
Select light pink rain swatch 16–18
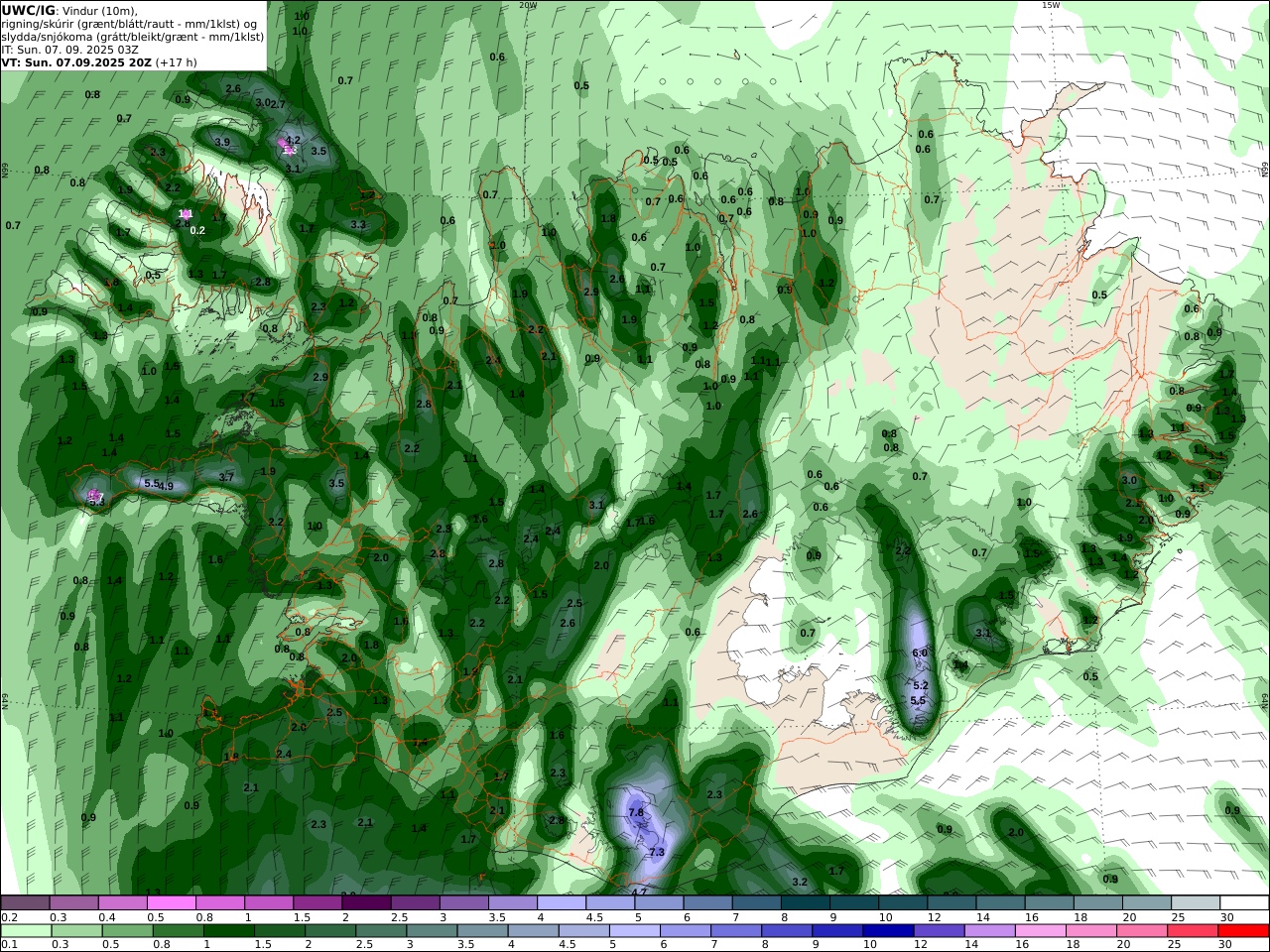1040,931
